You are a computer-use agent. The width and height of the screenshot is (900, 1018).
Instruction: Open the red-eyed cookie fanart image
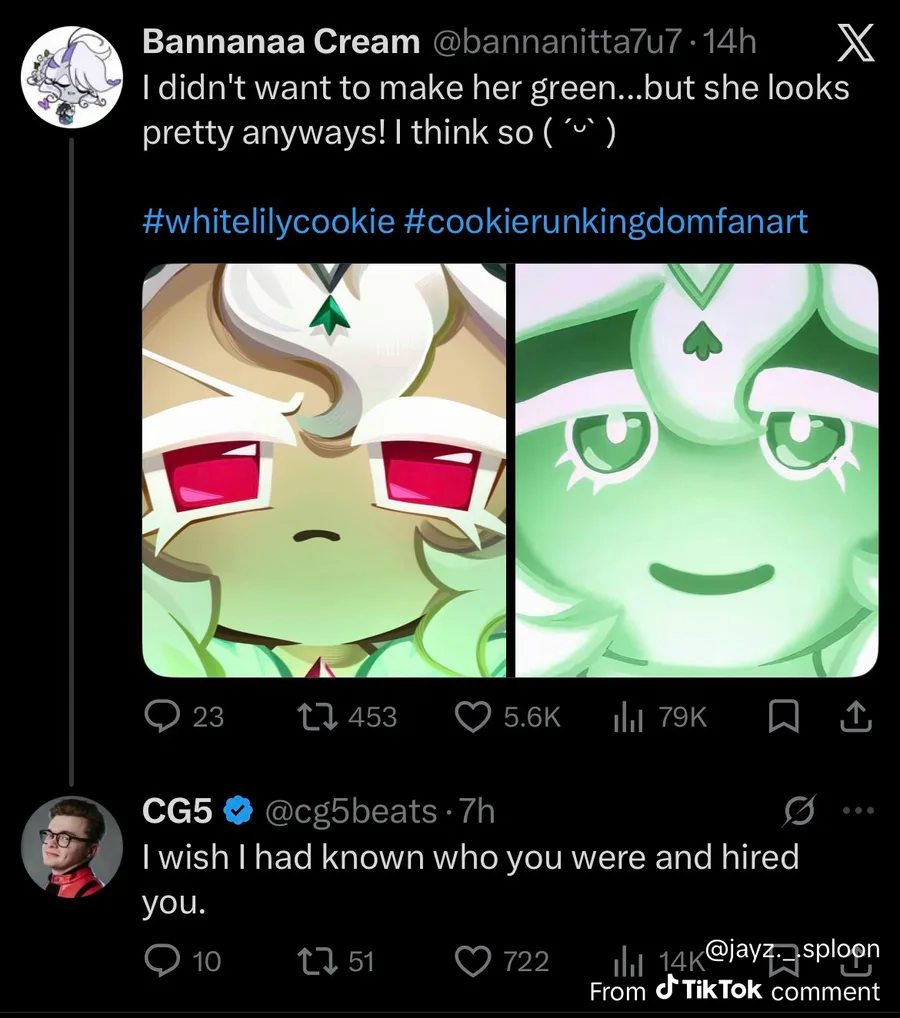coord(325,470)
